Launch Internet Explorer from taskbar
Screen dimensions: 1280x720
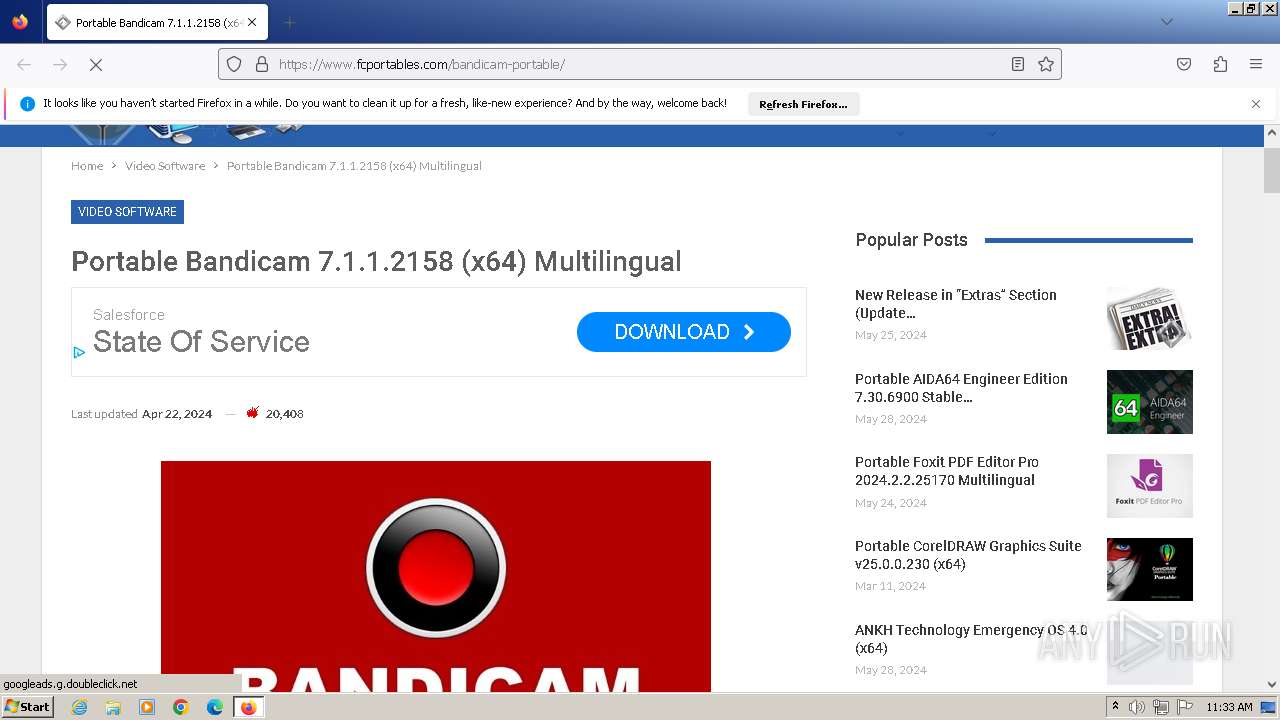tap(79, 707)
